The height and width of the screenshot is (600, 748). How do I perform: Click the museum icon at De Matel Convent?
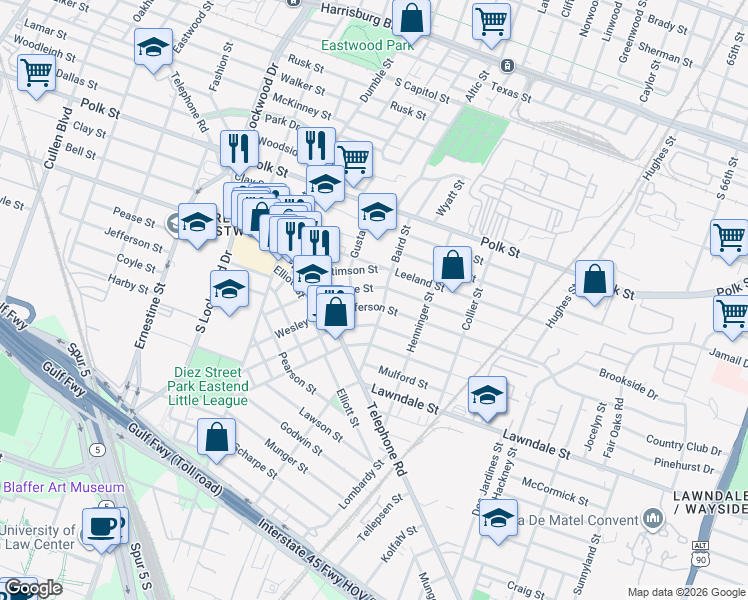tap(653, 519)
